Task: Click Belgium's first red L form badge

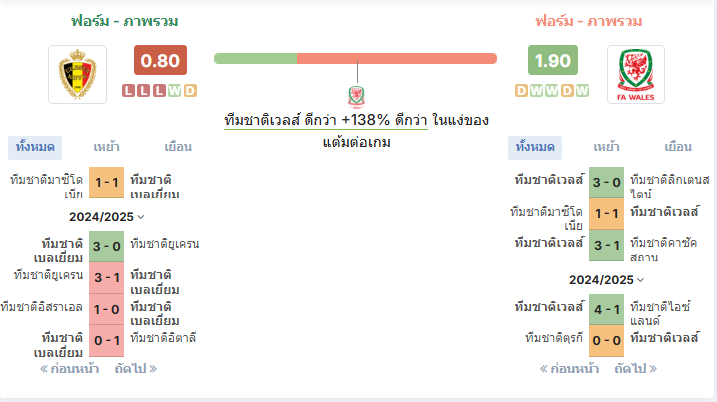Action: point(128,91)
